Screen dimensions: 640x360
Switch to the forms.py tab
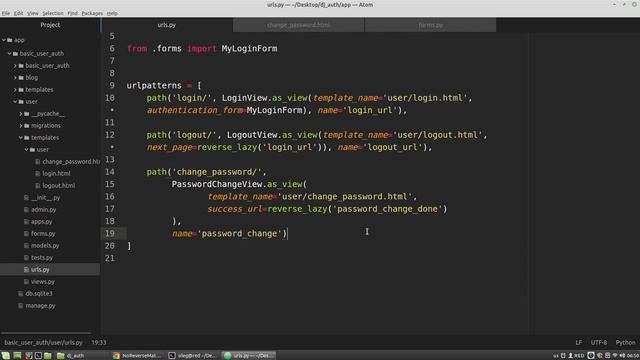(431, 25)
